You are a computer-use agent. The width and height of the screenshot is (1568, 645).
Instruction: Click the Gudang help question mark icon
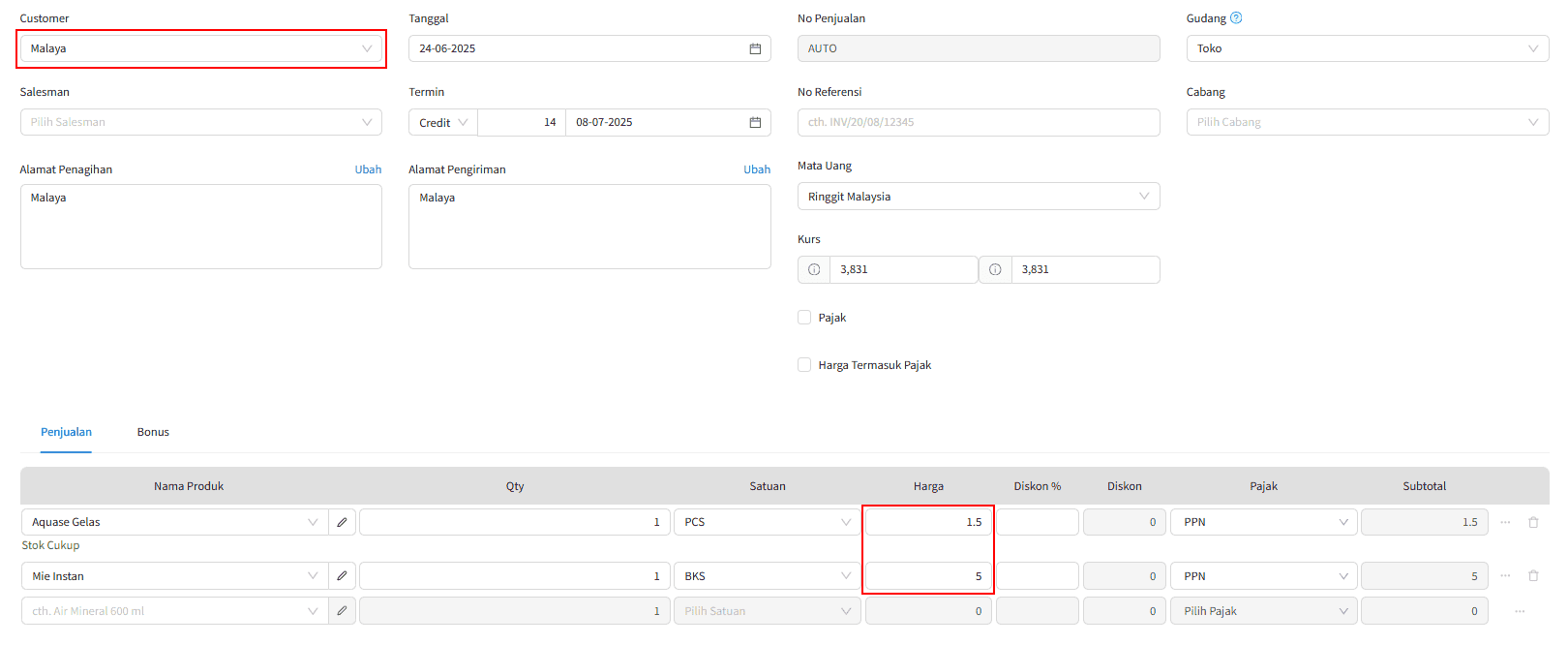pos(1236,18)
